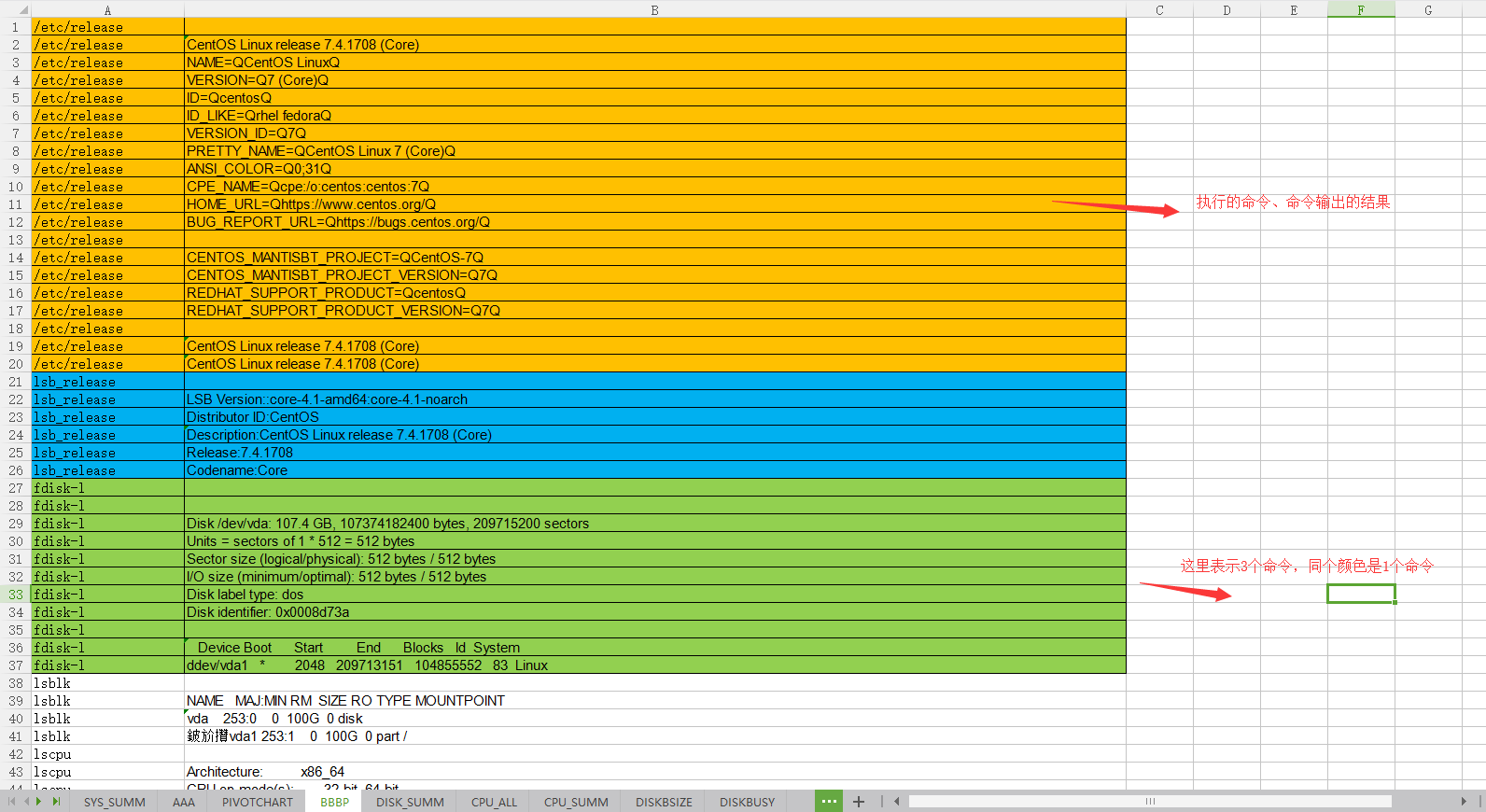Click cell 'Disk label type: dos'
Viewport: 1486px width, 812px height.
coord(654,595)
